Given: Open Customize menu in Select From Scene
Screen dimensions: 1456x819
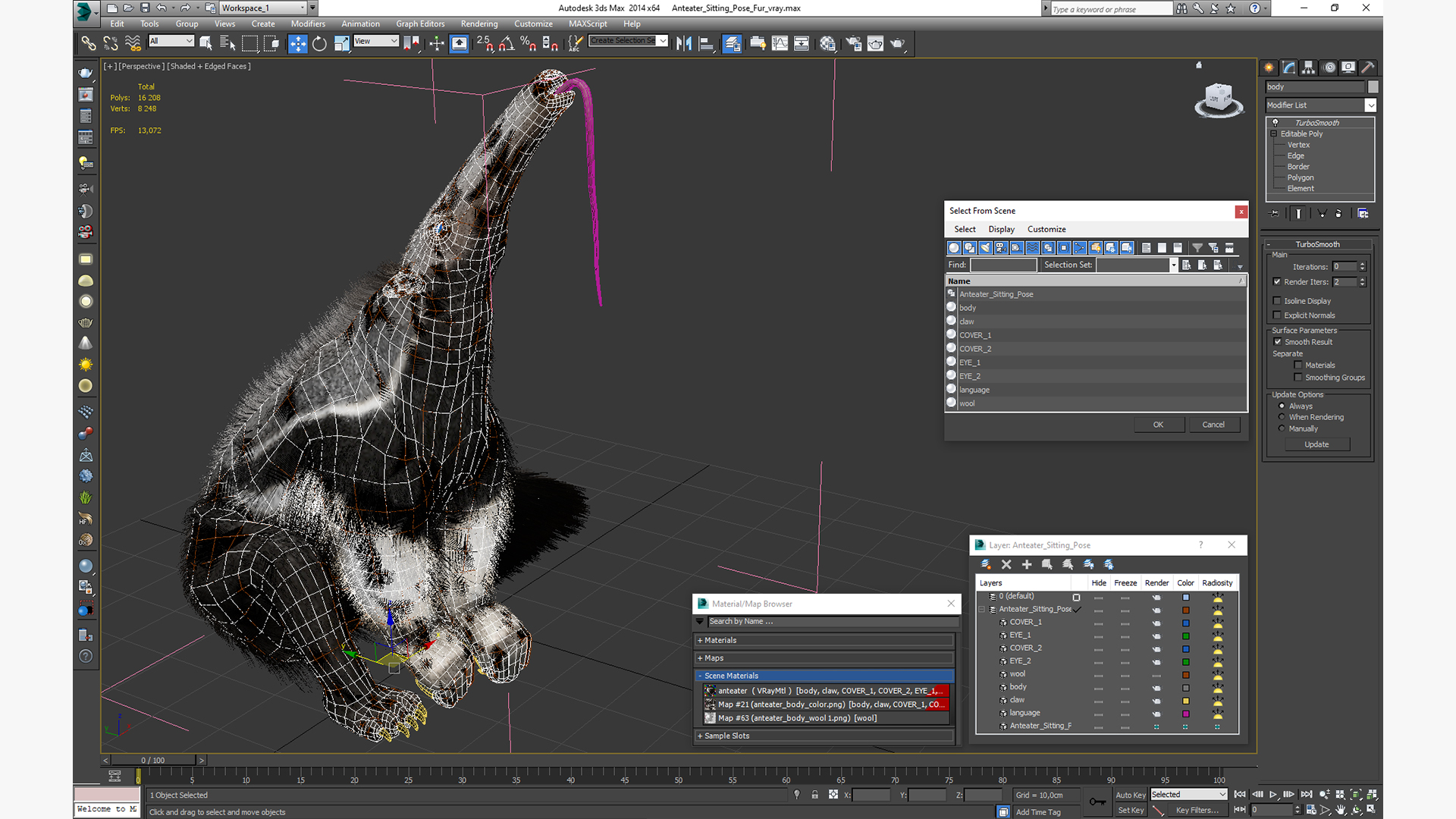Looking at the screenshot, I should pos(1046,230).
